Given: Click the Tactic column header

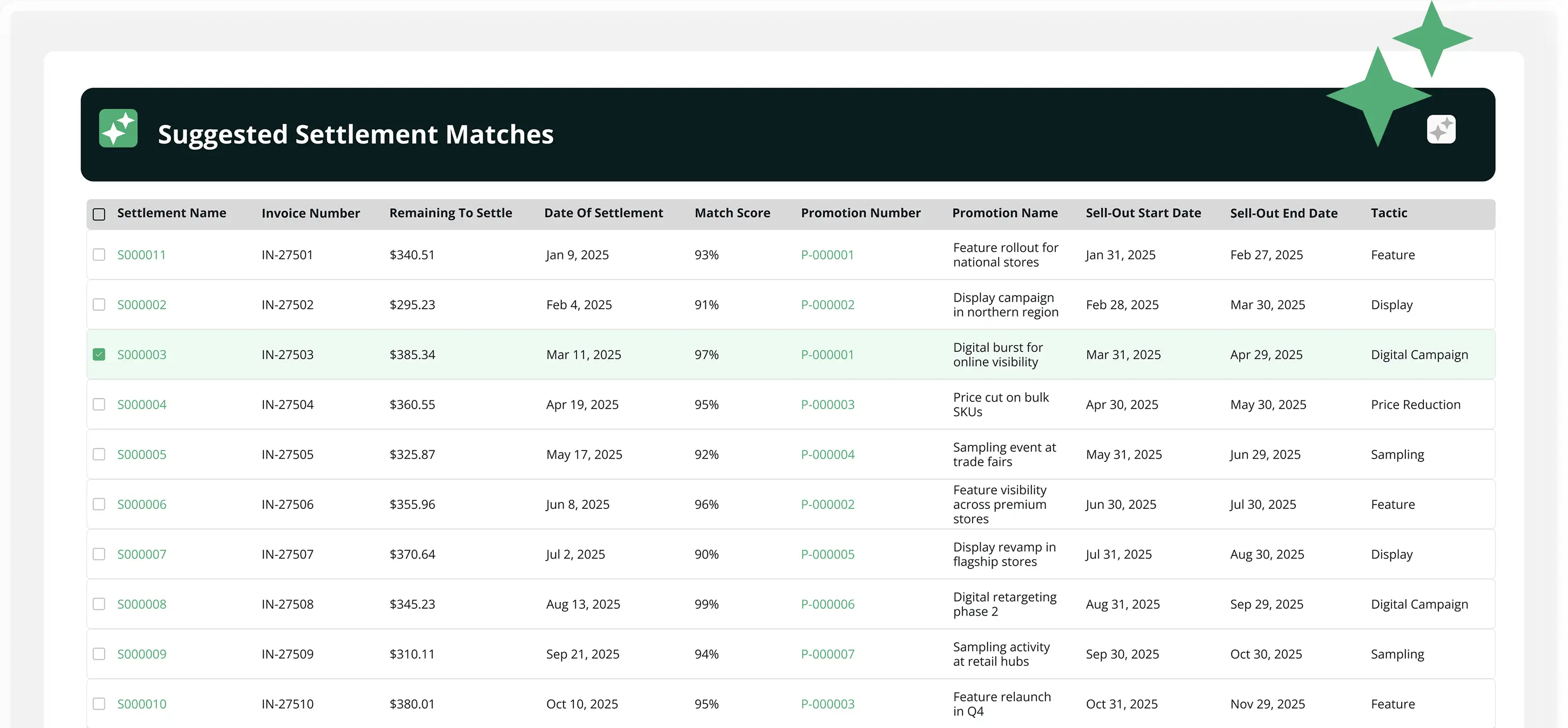Looking at the screenshot, I should point(1389,213).
